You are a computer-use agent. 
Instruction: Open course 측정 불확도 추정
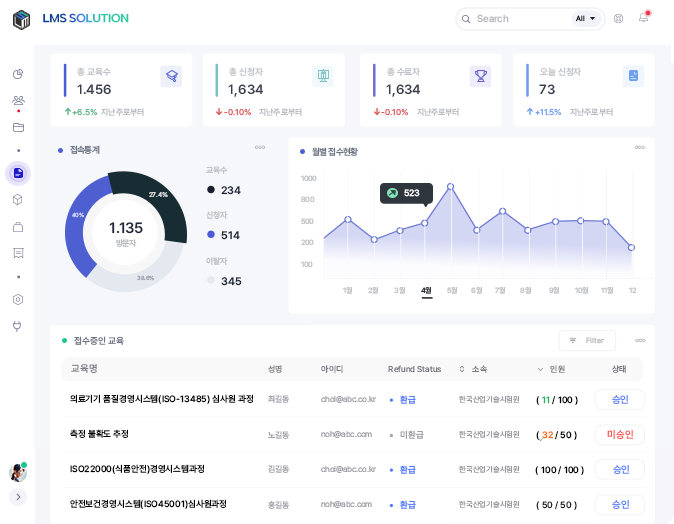click(99, 434)
